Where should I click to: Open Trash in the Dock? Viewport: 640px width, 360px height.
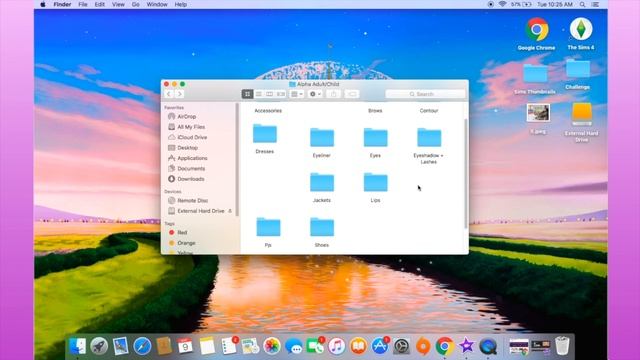562,346
